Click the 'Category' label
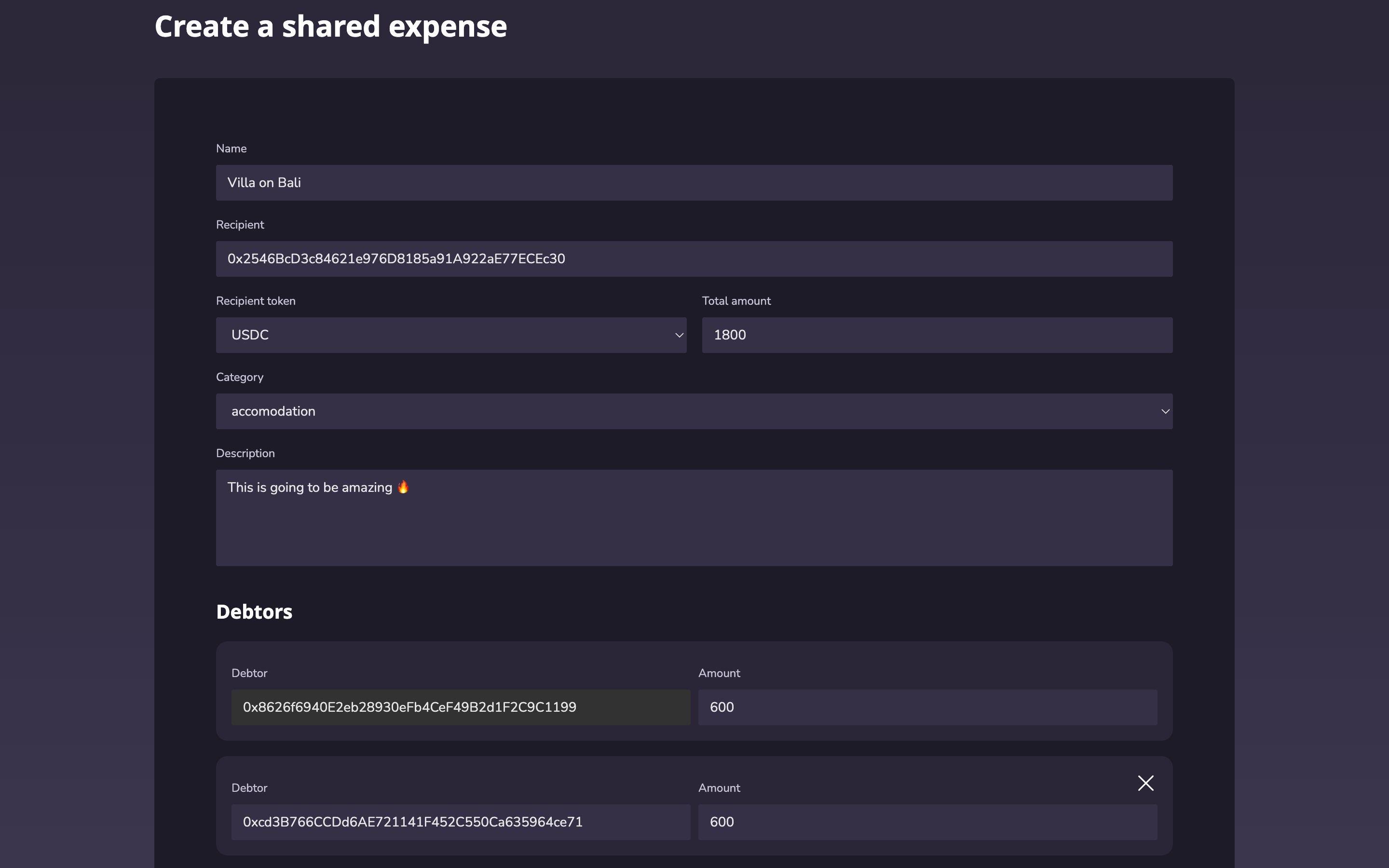Screen dimensions: 1389x868 pyautogui.click(x=239, y=378)
